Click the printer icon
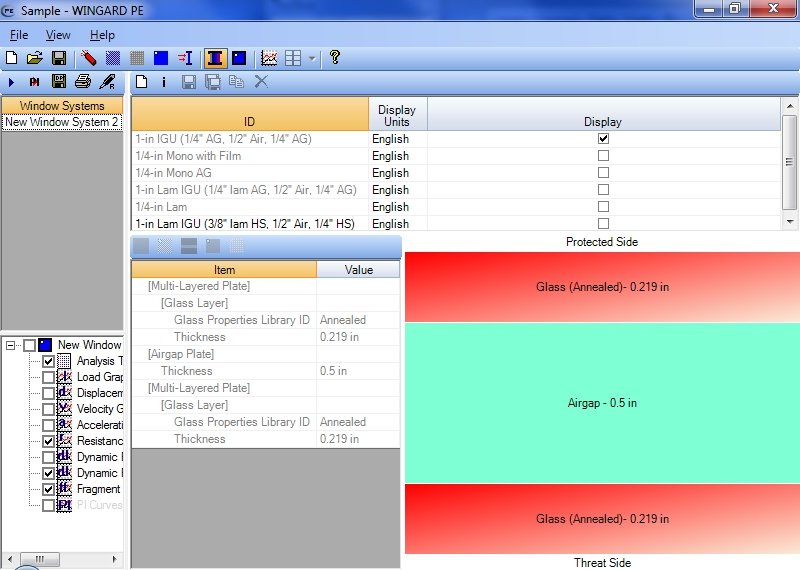800x570 pixels. tap(83, 81)
